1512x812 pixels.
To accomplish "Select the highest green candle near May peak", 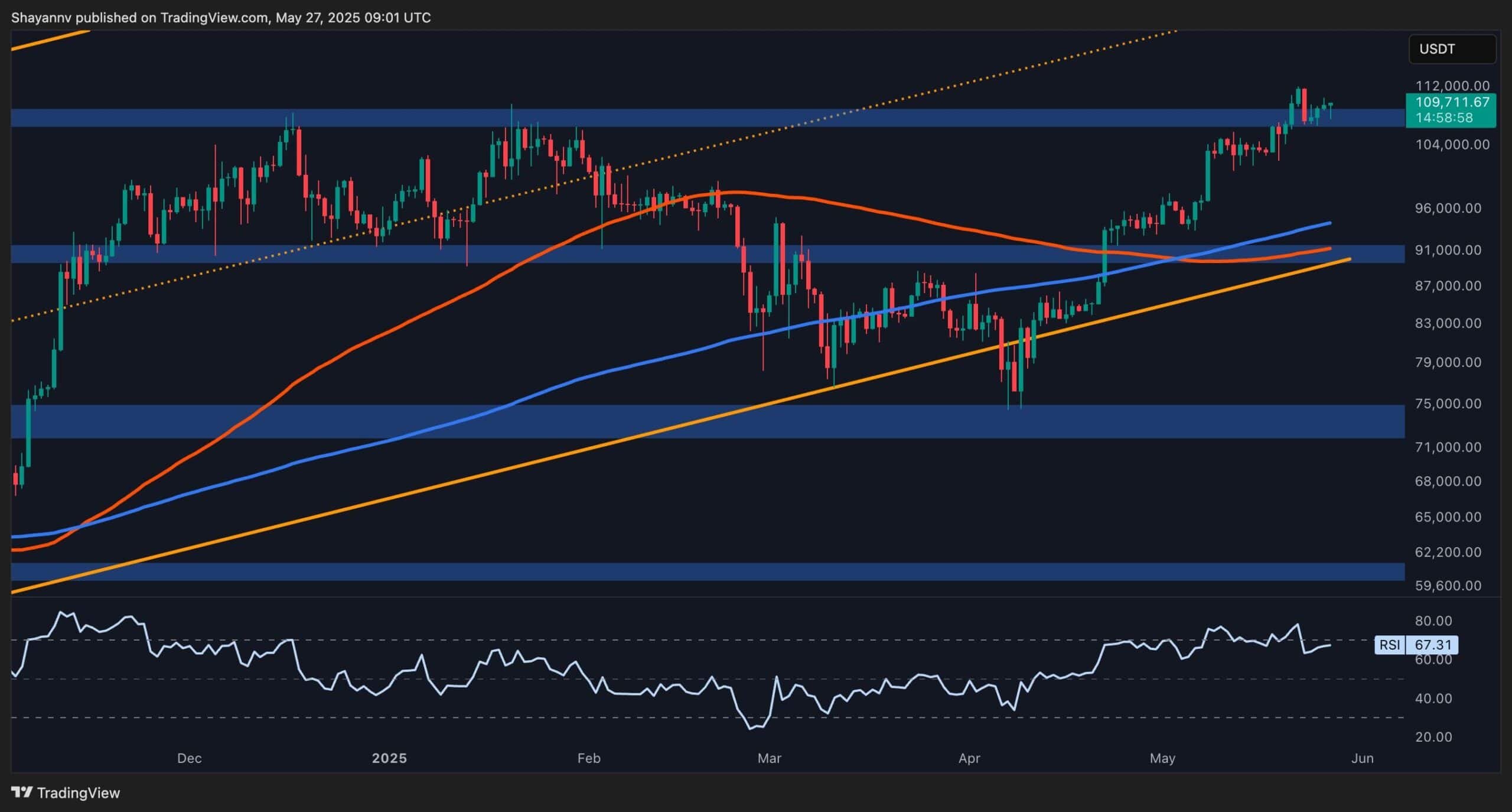I will tap(1299, 98).
